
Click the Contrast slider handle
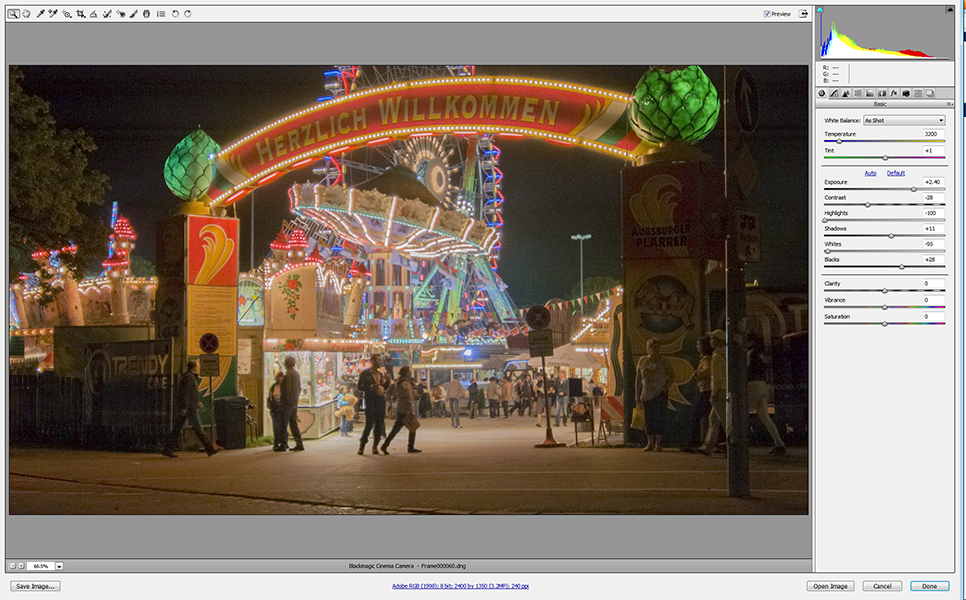868,205
